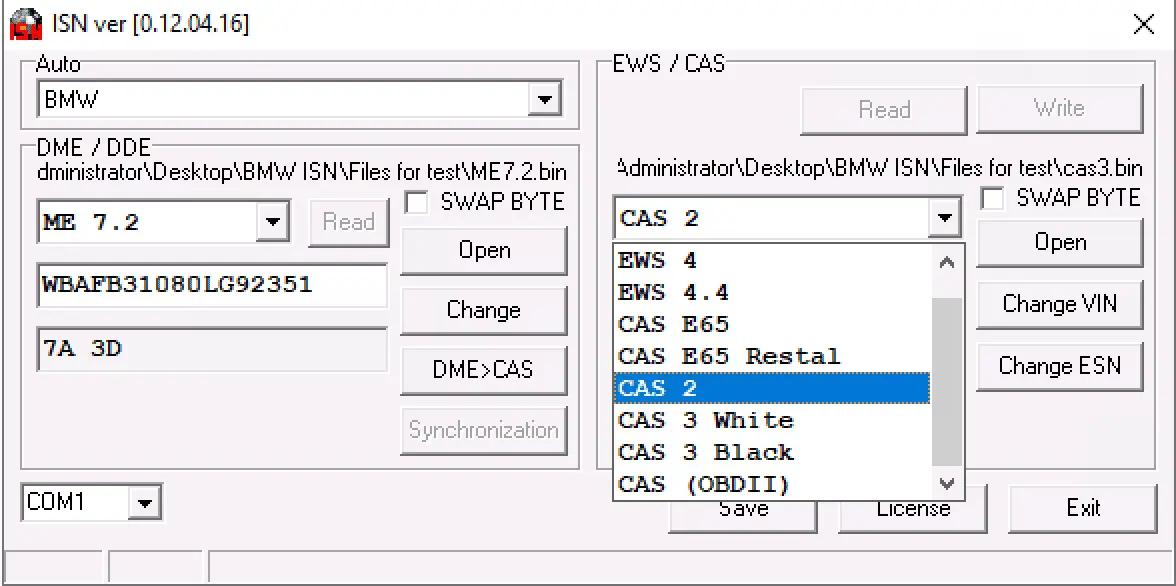Image resolution: width=1176 pixels, height=586 pixels.
Task: Click the DME Open button
Action: tap(484, 250)
